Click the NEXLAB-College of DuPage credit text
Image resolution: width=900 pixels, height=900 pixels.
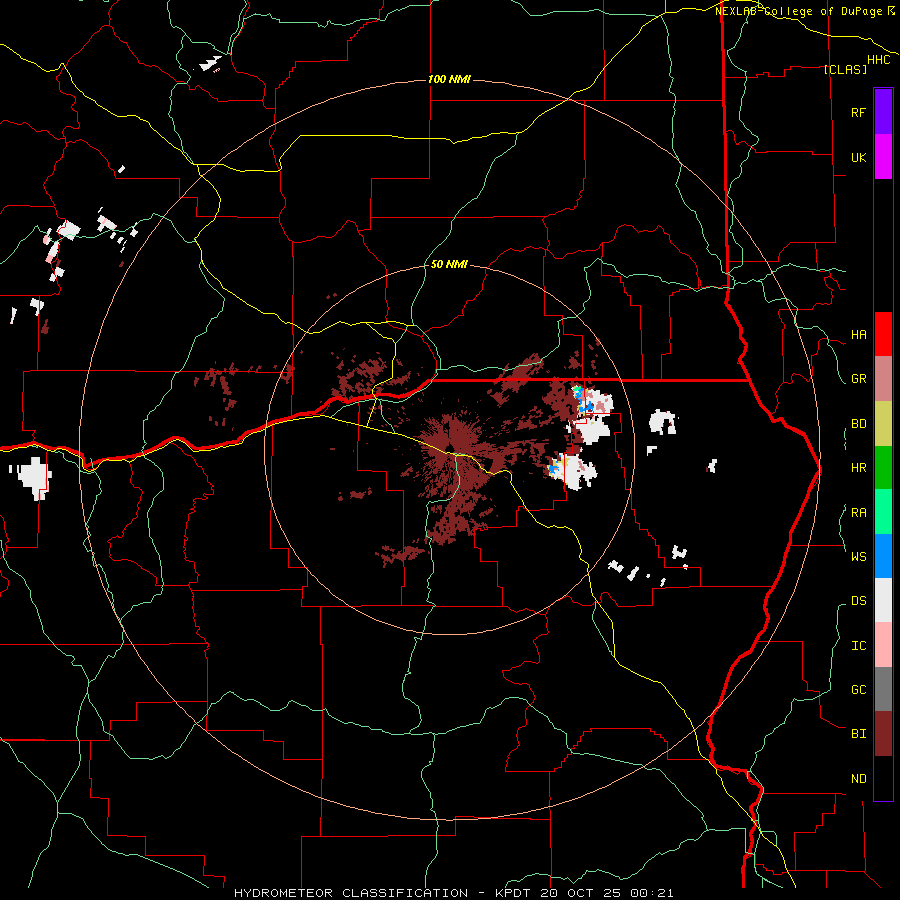804,11
